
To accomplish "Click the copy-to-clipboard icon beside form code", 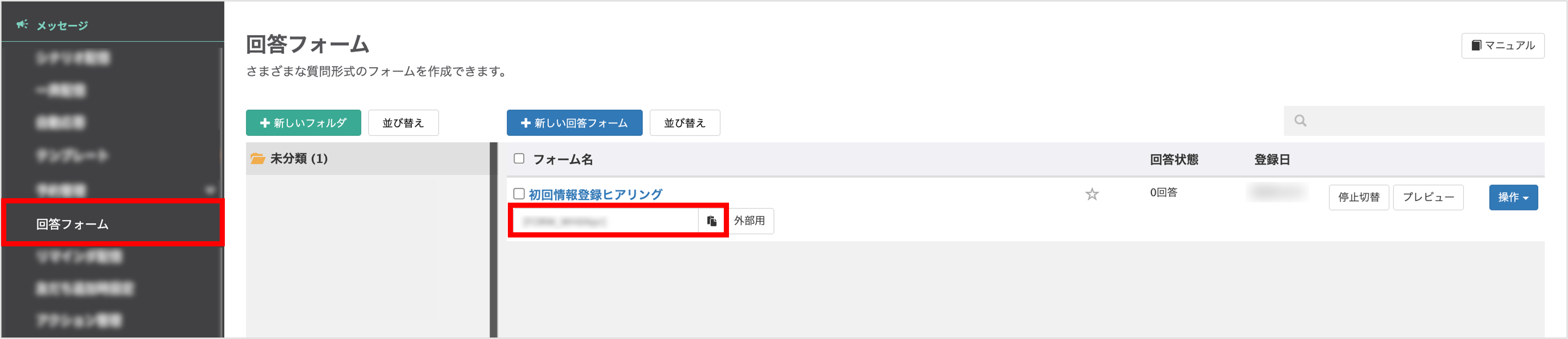I will point(712,221).
